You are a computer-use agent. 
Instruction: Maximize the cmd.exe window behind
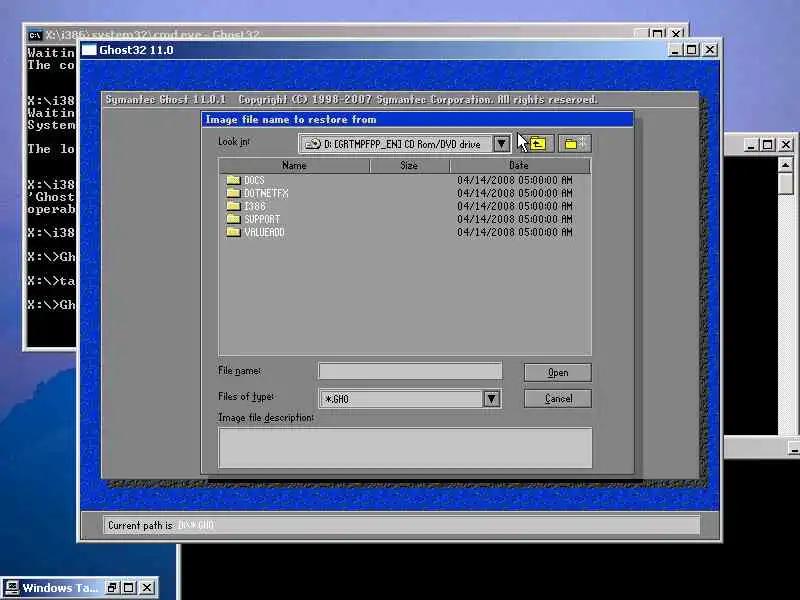point(658,34)
